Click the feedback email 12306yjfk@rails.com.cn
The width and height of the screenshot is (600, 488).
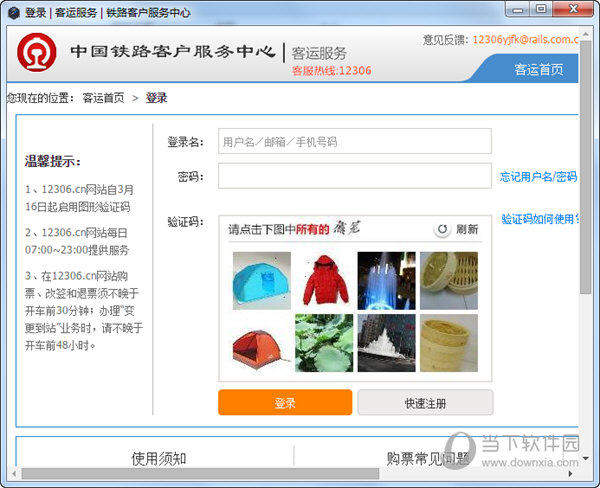[525, 39]
